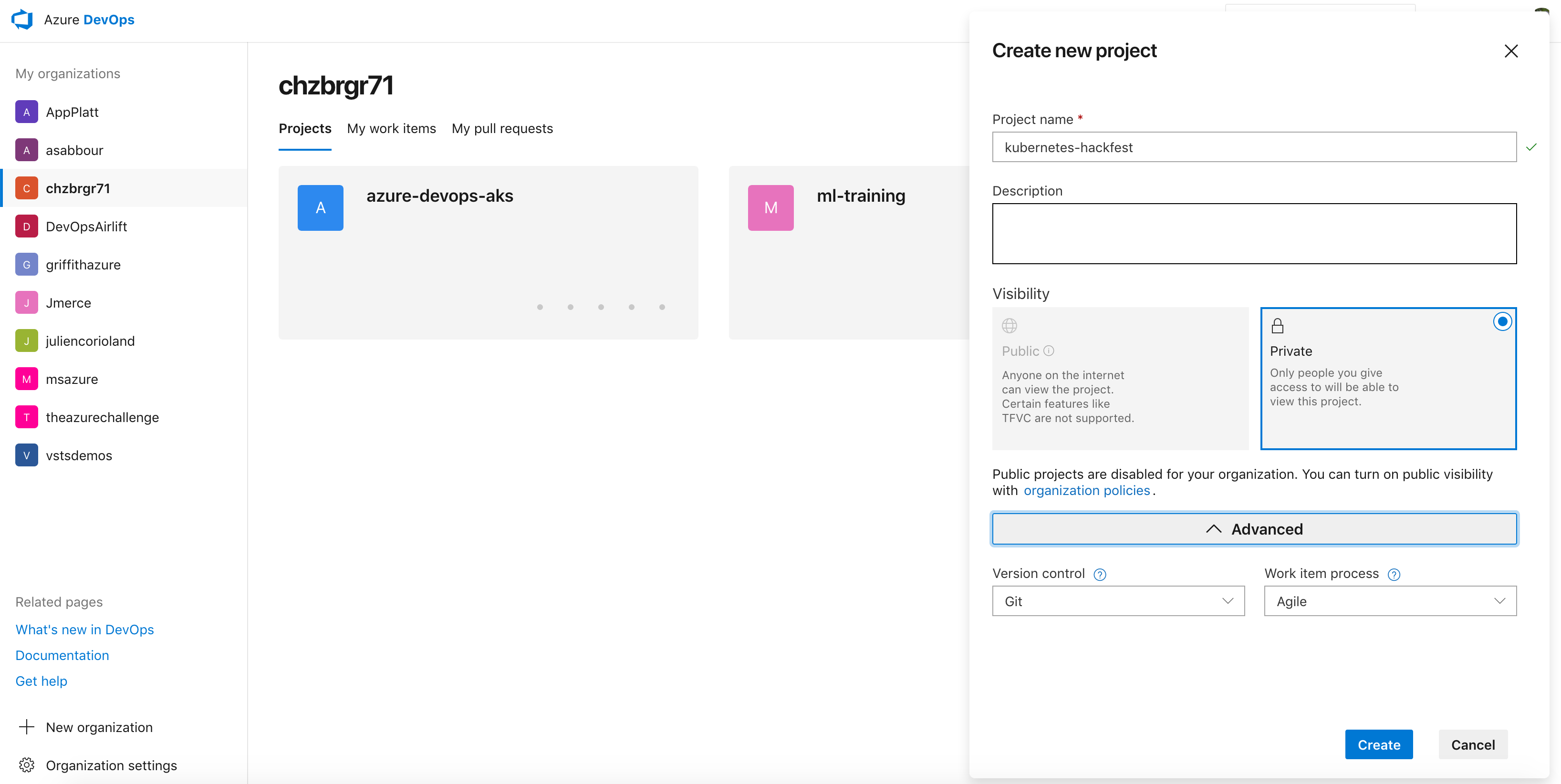Click the Work item process help icon
Viewport: 1561px width, 784px height.
(1394, 574)
